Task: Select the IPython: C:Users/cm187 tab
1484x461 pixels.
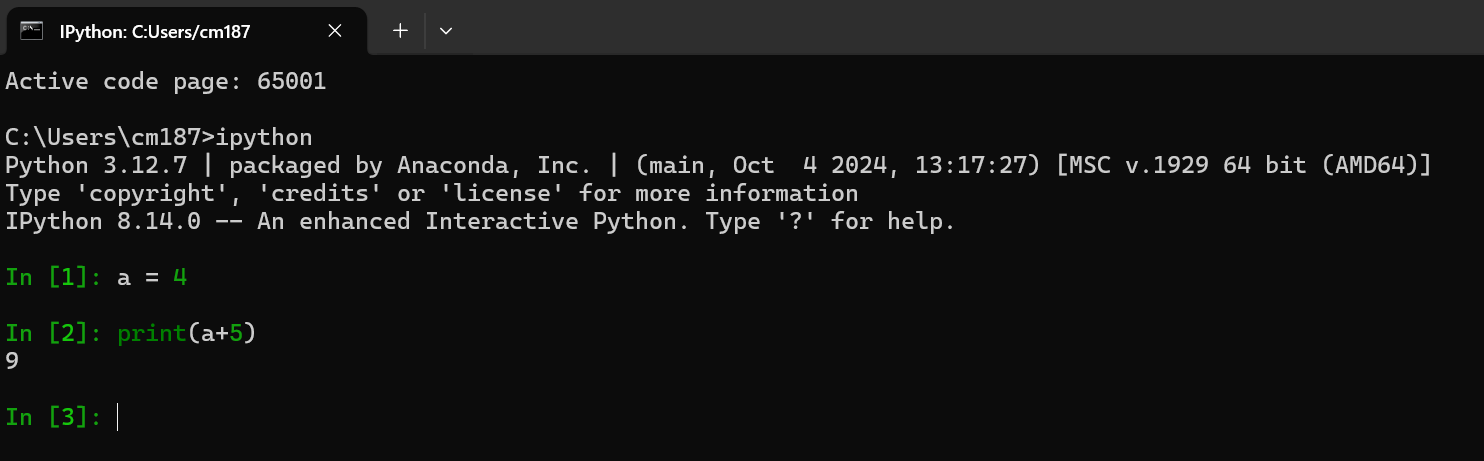Action: 155,32
